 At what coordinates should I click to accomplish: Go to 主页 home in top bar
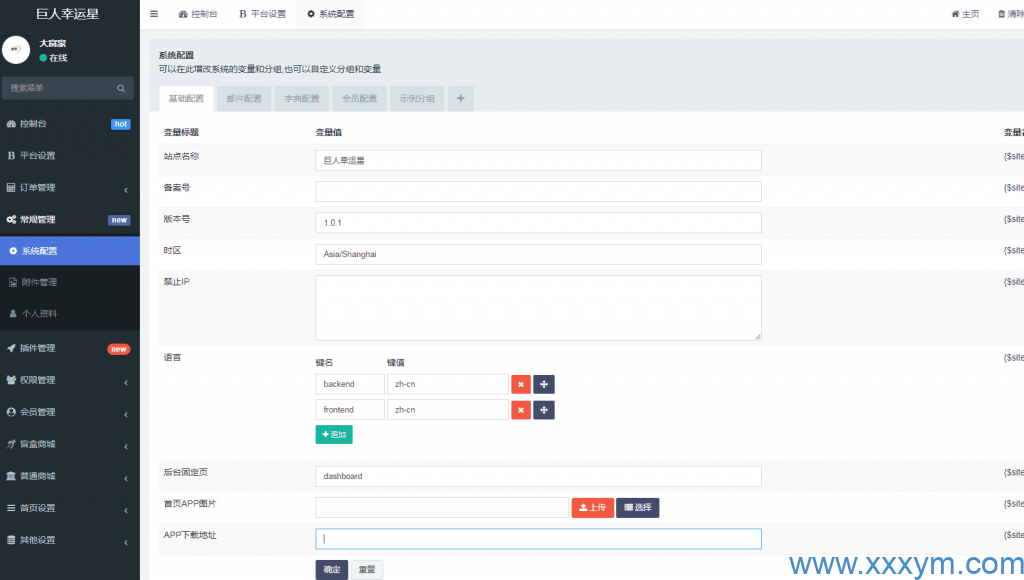[965, 14]
